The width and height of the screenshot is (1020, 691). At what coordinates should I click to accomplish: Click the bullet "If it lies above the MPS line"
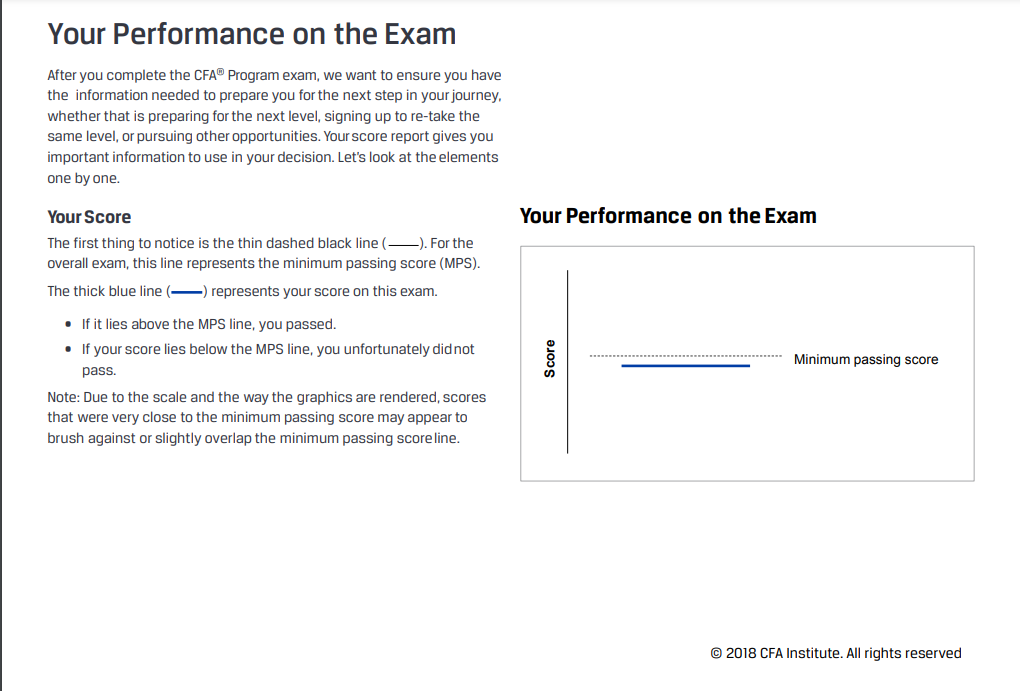[209, 325]
